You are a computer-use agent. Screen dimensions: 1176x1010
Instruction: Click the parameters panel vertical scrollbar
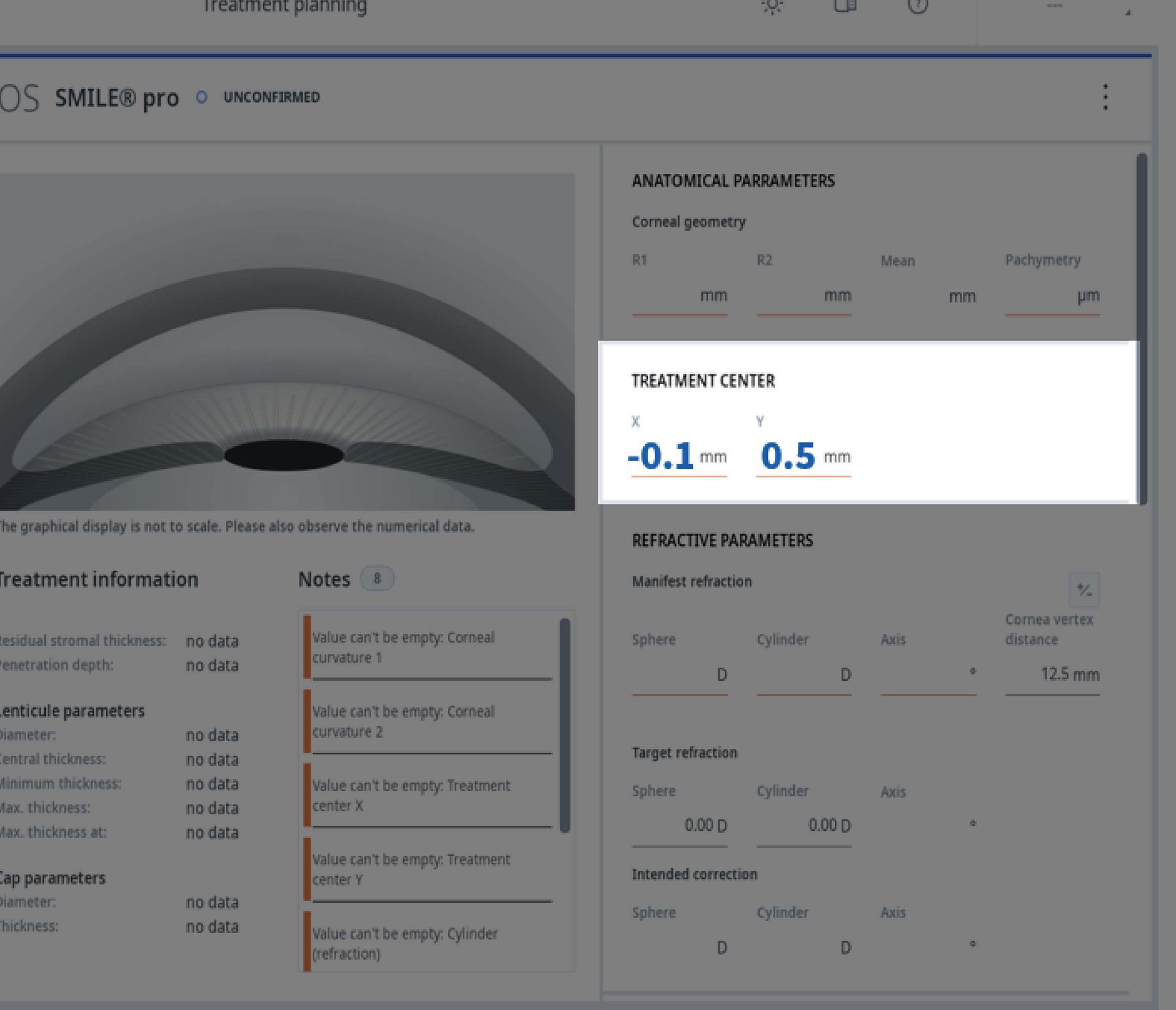[x=1141, y=328]
